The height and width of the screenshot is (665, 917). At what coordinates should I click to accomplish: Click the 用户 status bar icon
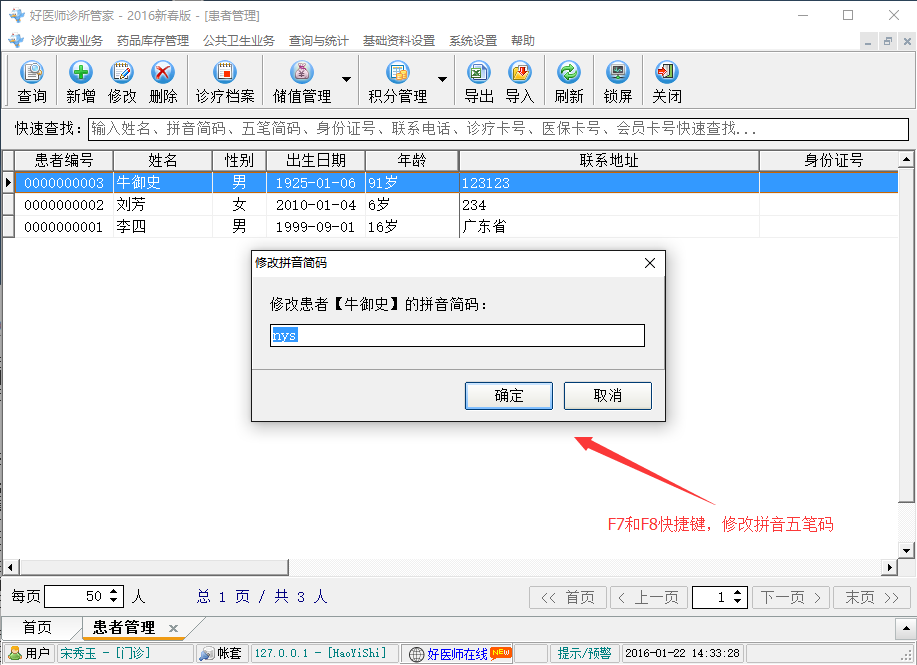point(29,653)
